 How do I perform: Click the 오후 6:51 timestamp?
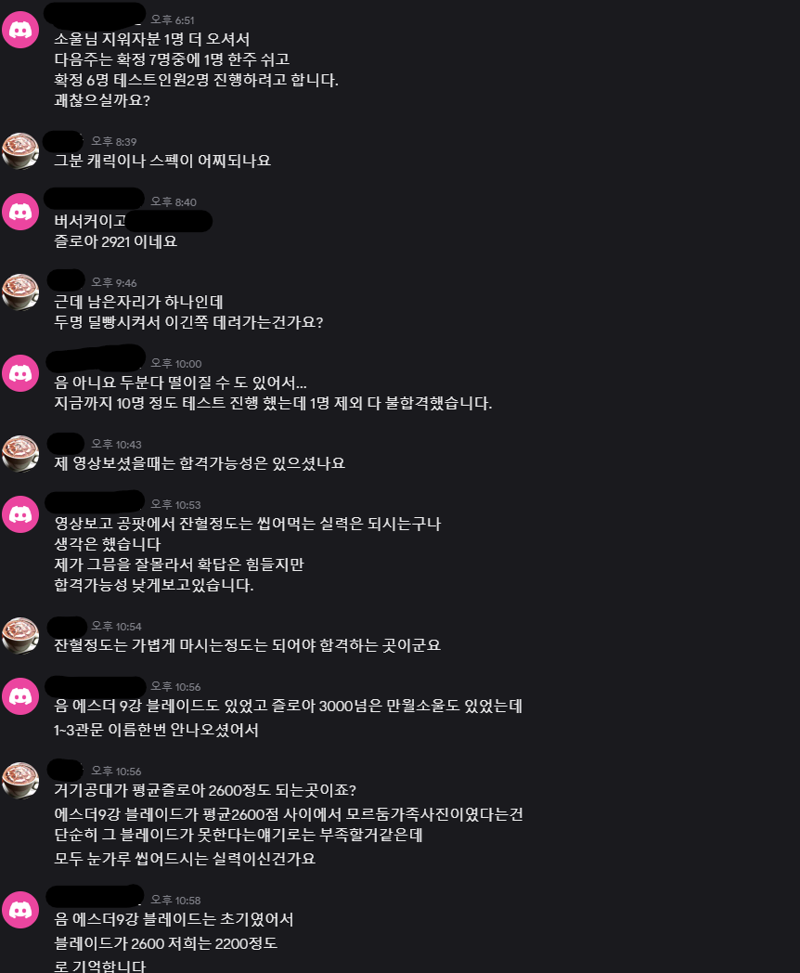point(173,20)
